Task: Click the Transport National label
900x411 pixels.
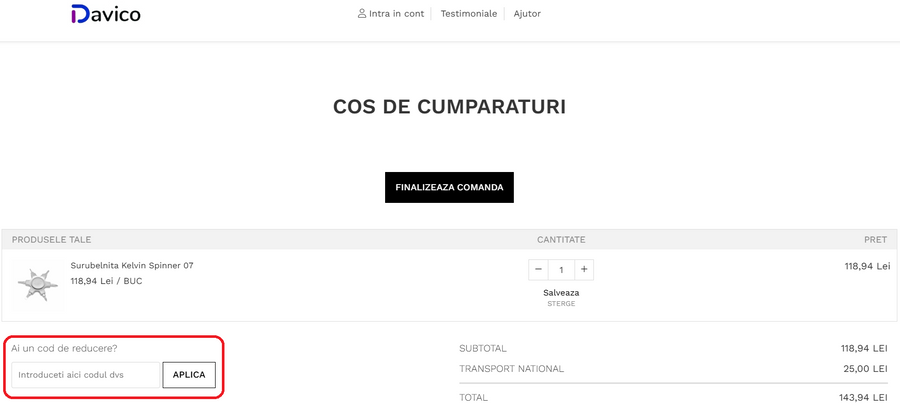Action: click(511, 369)
